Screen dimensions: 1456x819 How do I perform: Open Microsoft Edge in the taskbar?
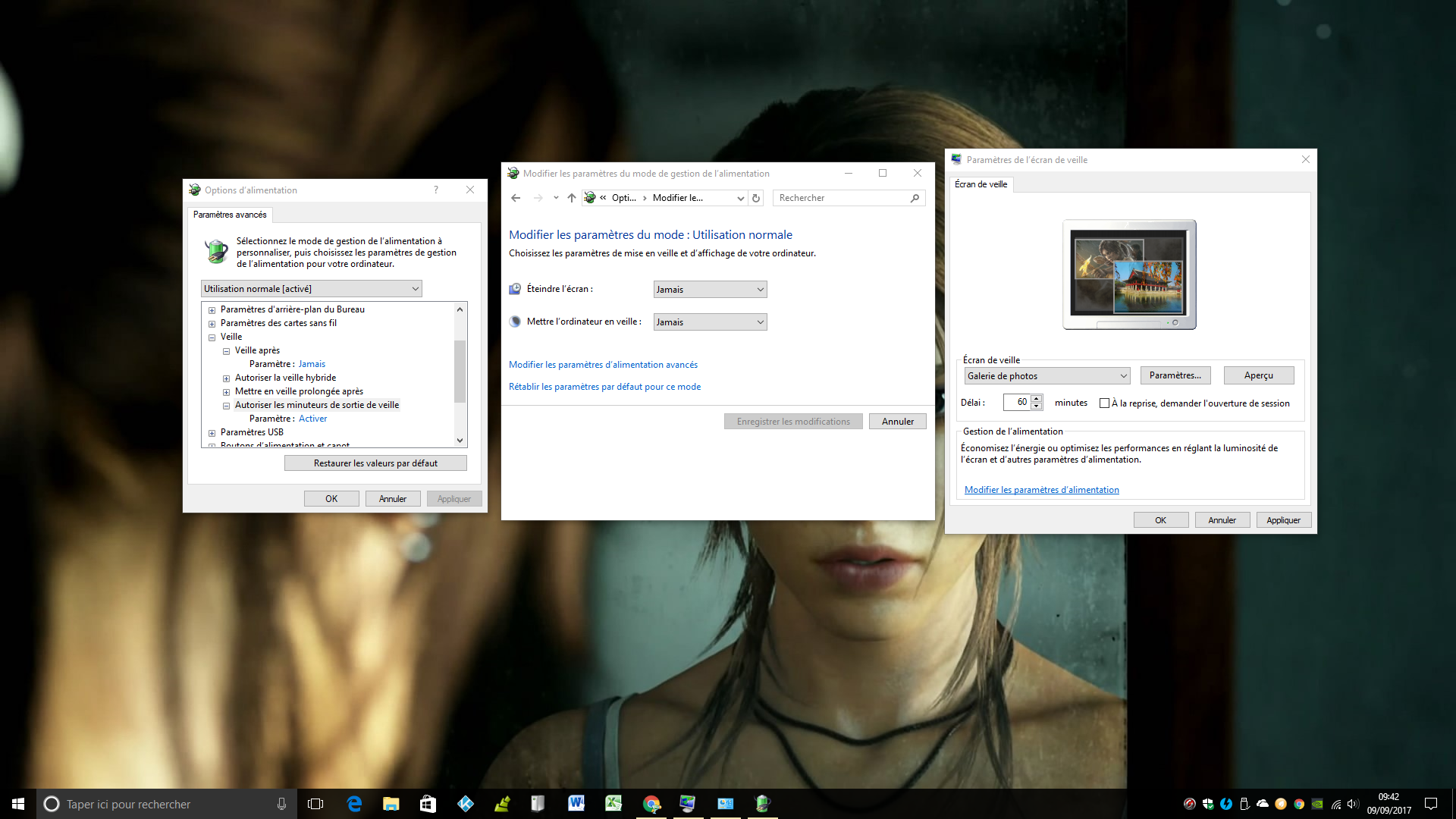coord(354,804)
